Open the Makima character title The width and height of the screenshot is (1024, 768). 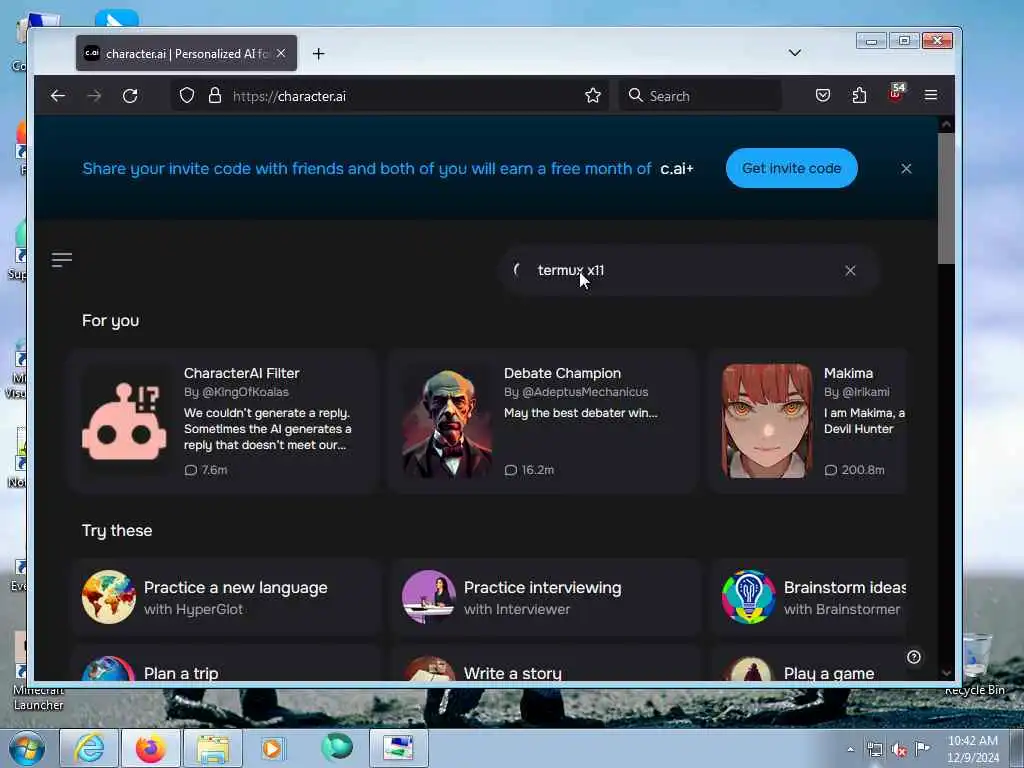[x=848, y=374]
